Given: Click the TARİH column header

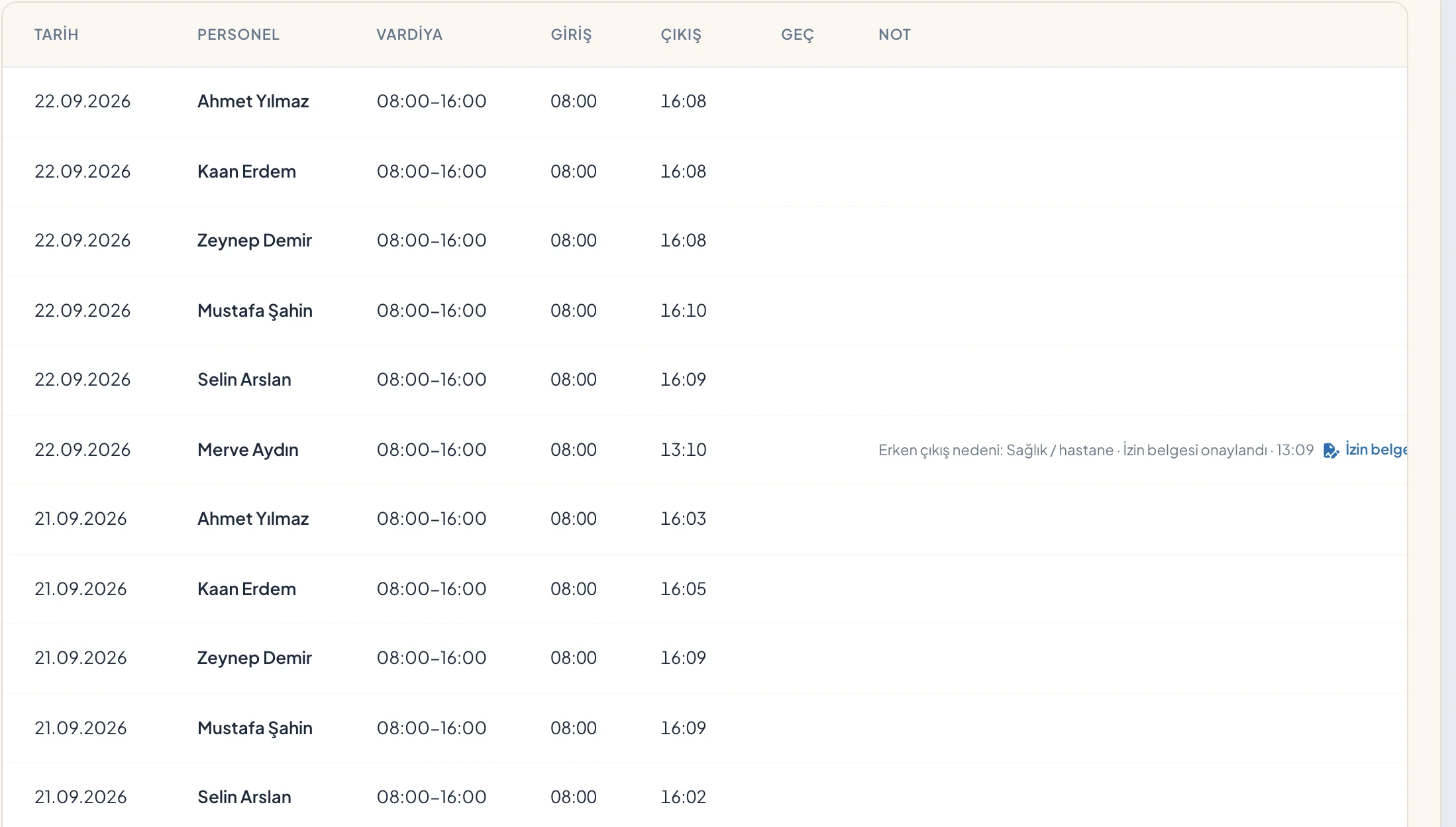Looking at the screenshot, I should (x=56, y=34).
